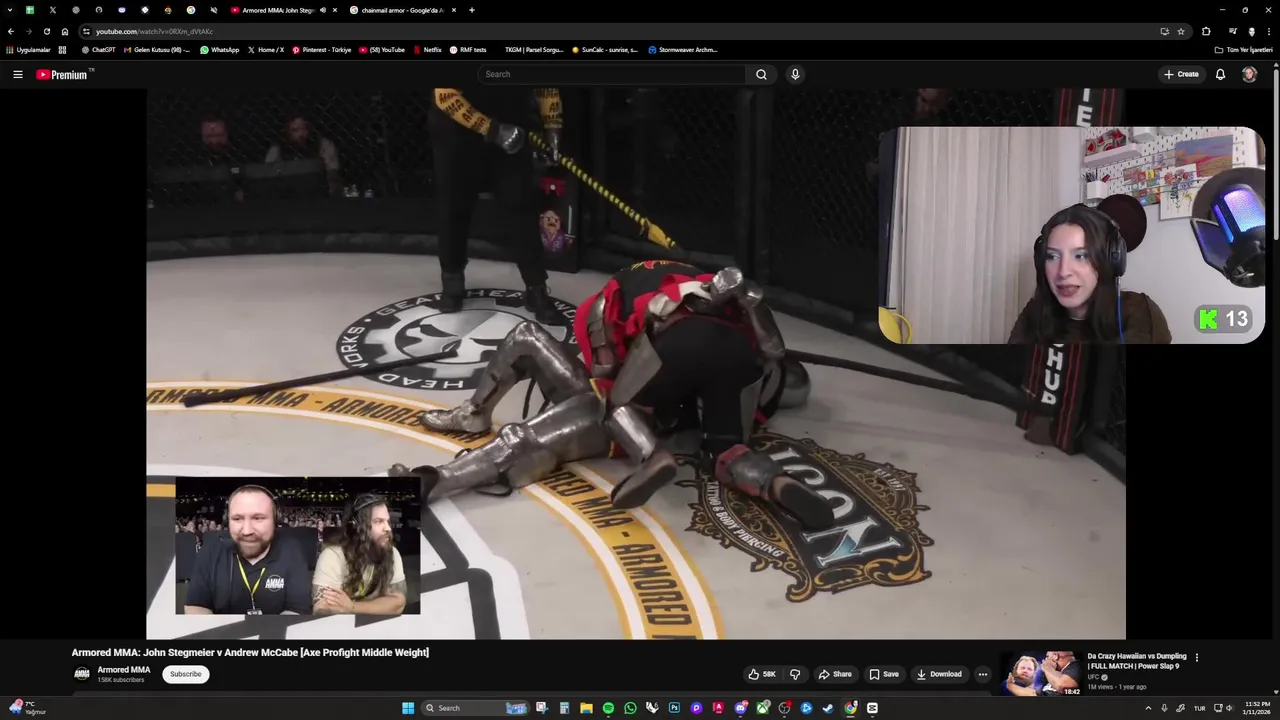Screen dimensions: 1280x720
Task: Open the media control icon in Chrome toolbar
Action: coord(1232,31)
